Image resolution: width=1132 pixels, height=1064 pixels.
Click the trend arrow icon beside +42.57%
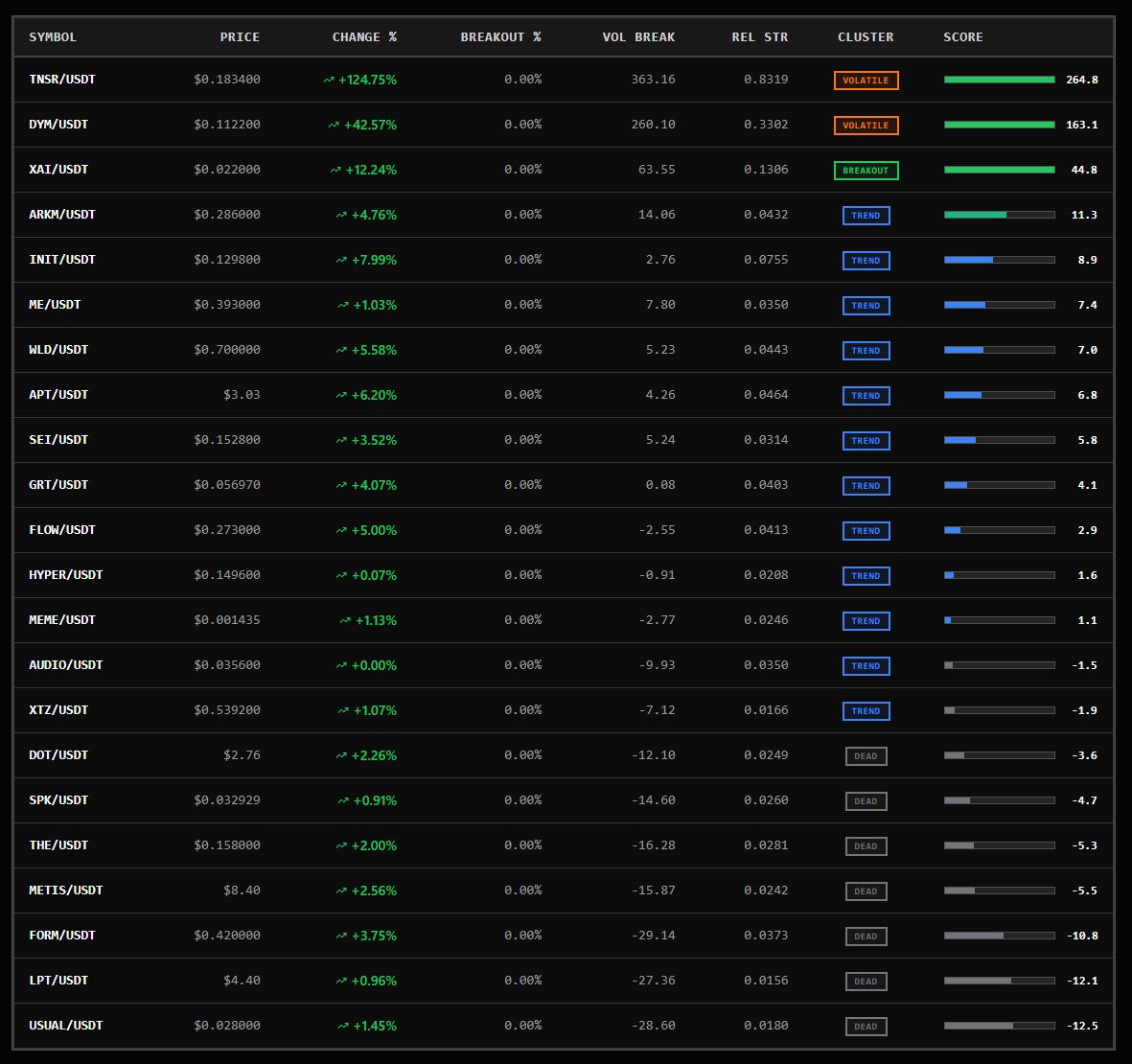point(334,125)
